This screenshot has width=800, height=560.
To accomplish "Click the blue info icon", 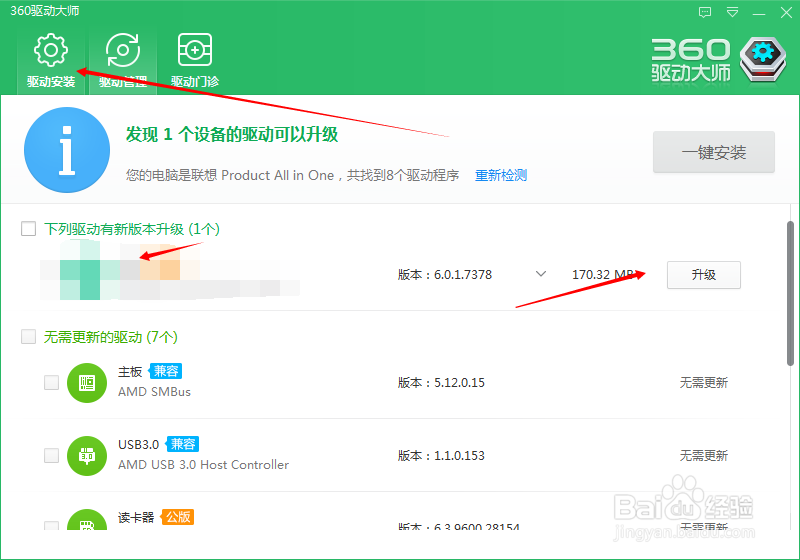I will tap(67, 150).
